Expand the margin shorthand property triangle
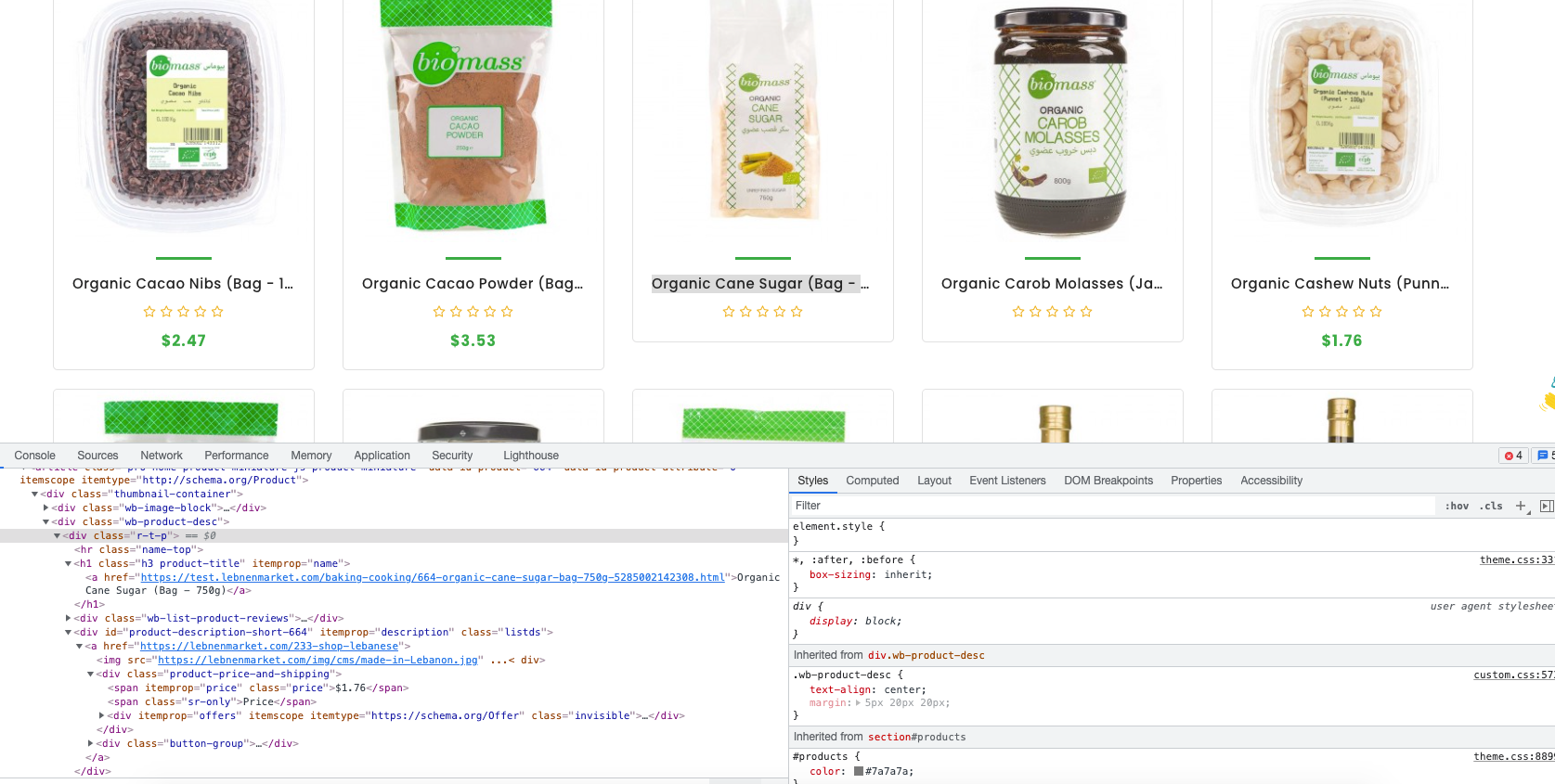Image resolution: width=1555 pixels, height=784 pixels. [858, 703]
